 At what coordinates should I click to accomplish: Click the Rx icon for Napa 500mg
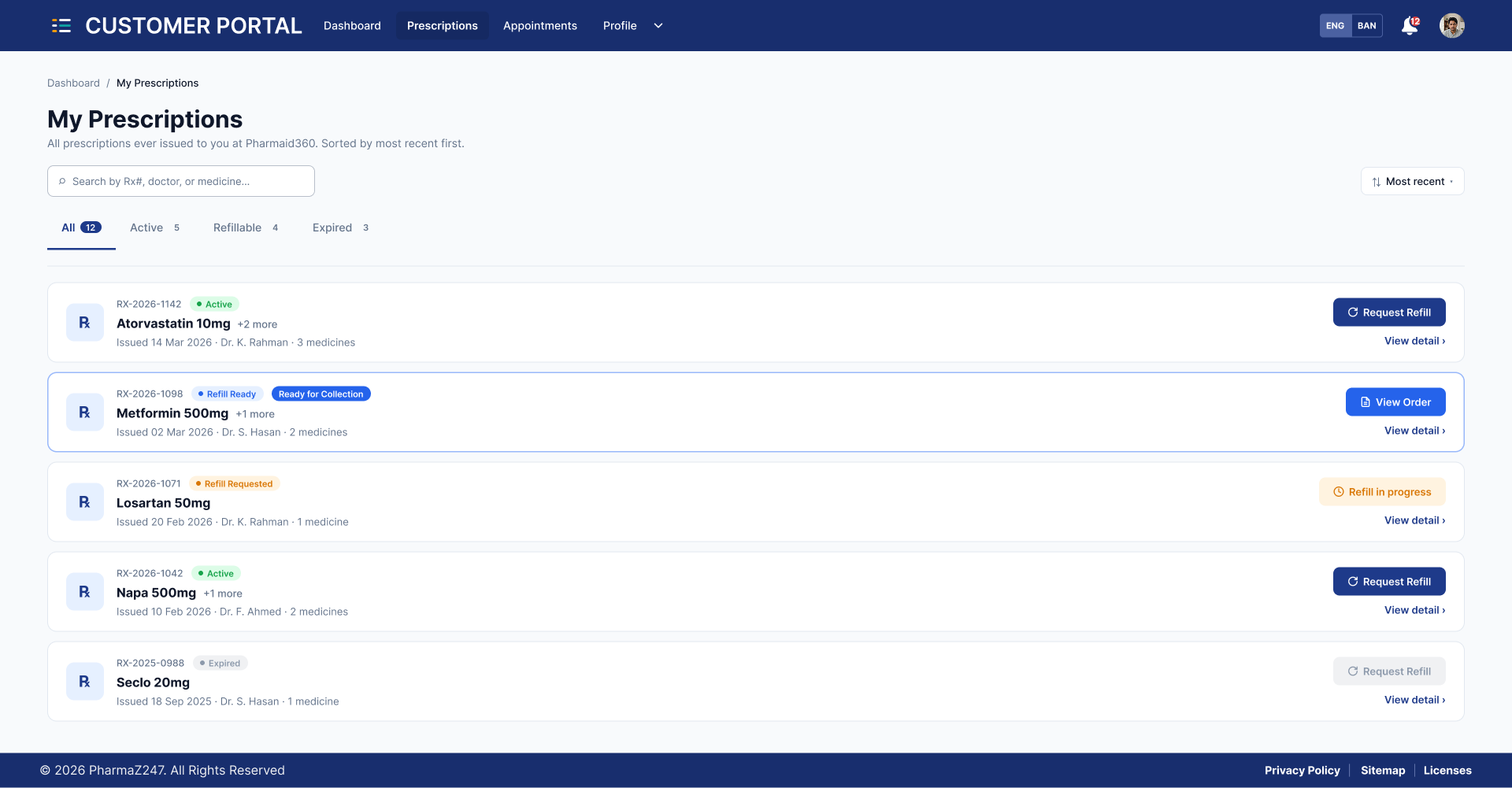click(85, 592)
